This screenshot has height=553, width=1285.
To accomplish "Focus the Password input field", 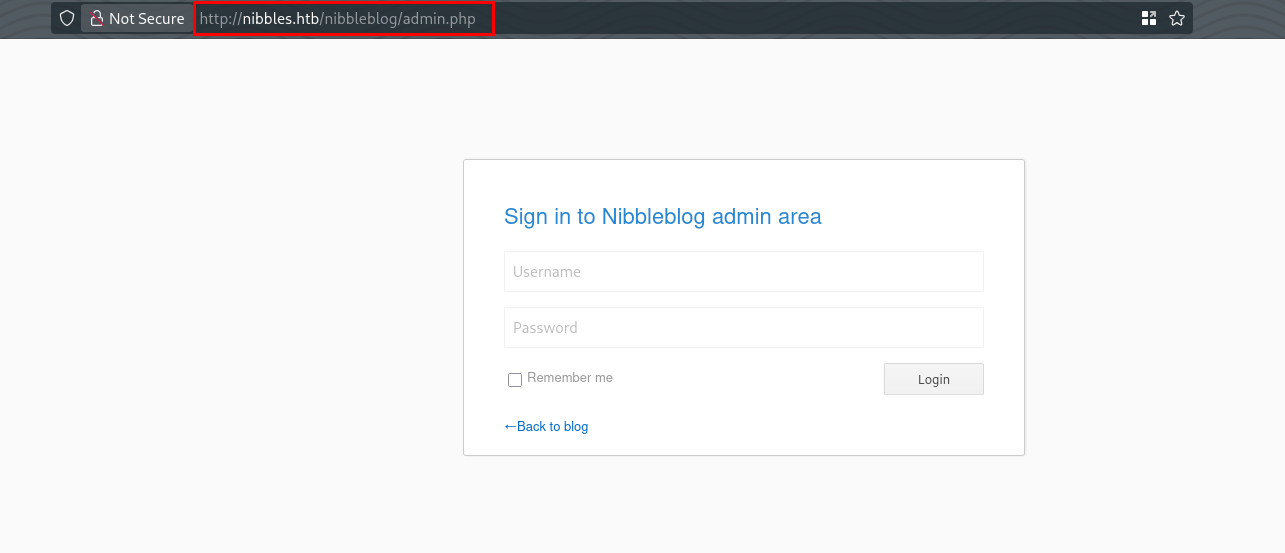I will coord(743,327).
